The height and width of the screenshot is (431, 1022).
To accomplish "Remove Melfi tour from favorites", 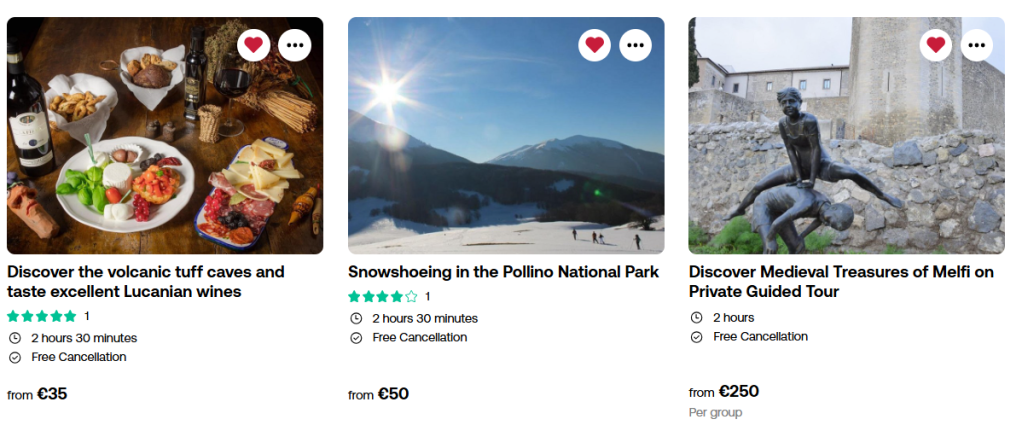I will tap(935, 44).
